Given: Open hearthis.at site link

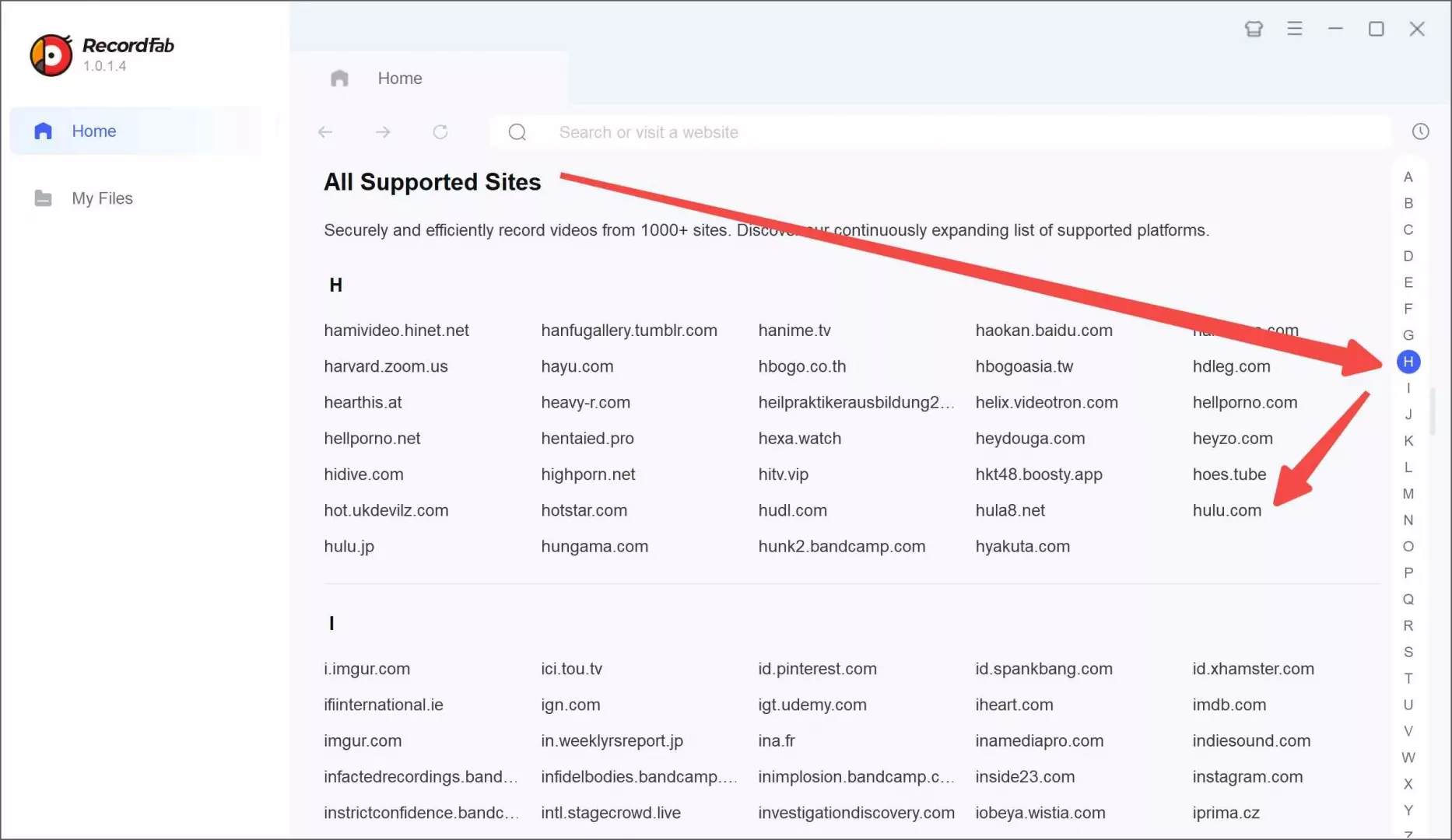Looking at the screenshot, I should (x=363, y=403).
